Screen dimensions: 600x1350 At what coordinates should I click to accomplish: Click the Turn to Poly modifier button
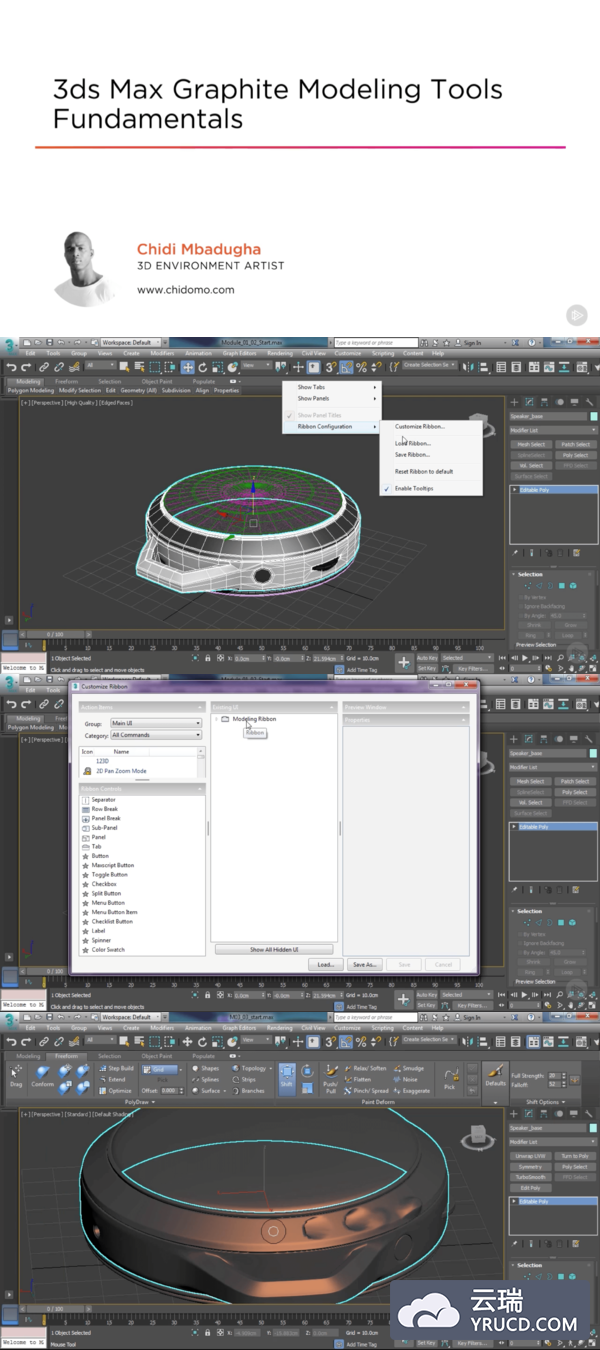click(574, 1156)
